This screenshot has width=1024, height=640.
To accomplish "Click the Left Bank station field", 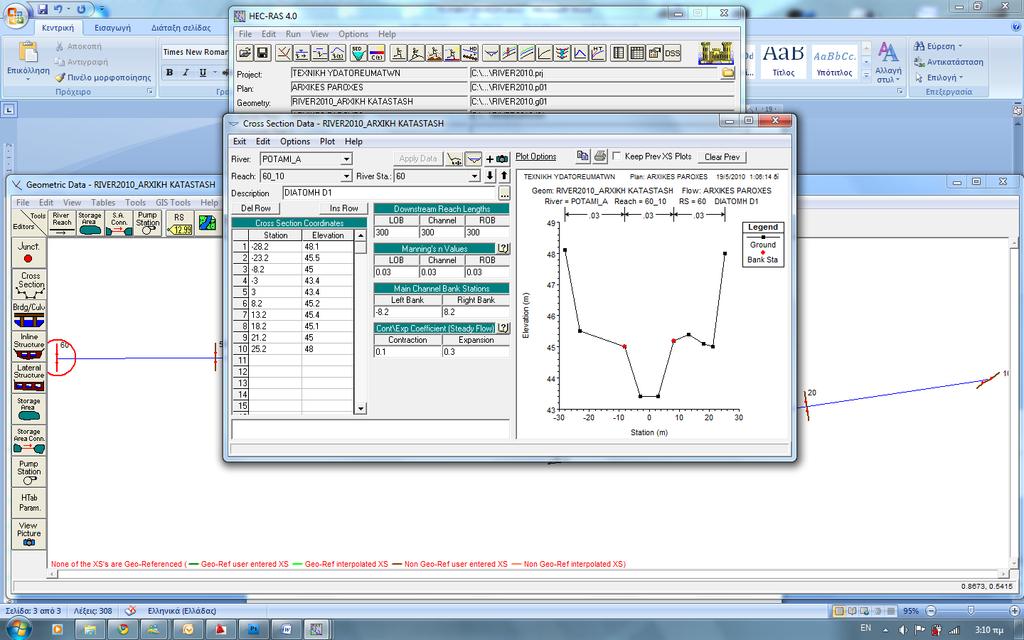I will (408, 312).
